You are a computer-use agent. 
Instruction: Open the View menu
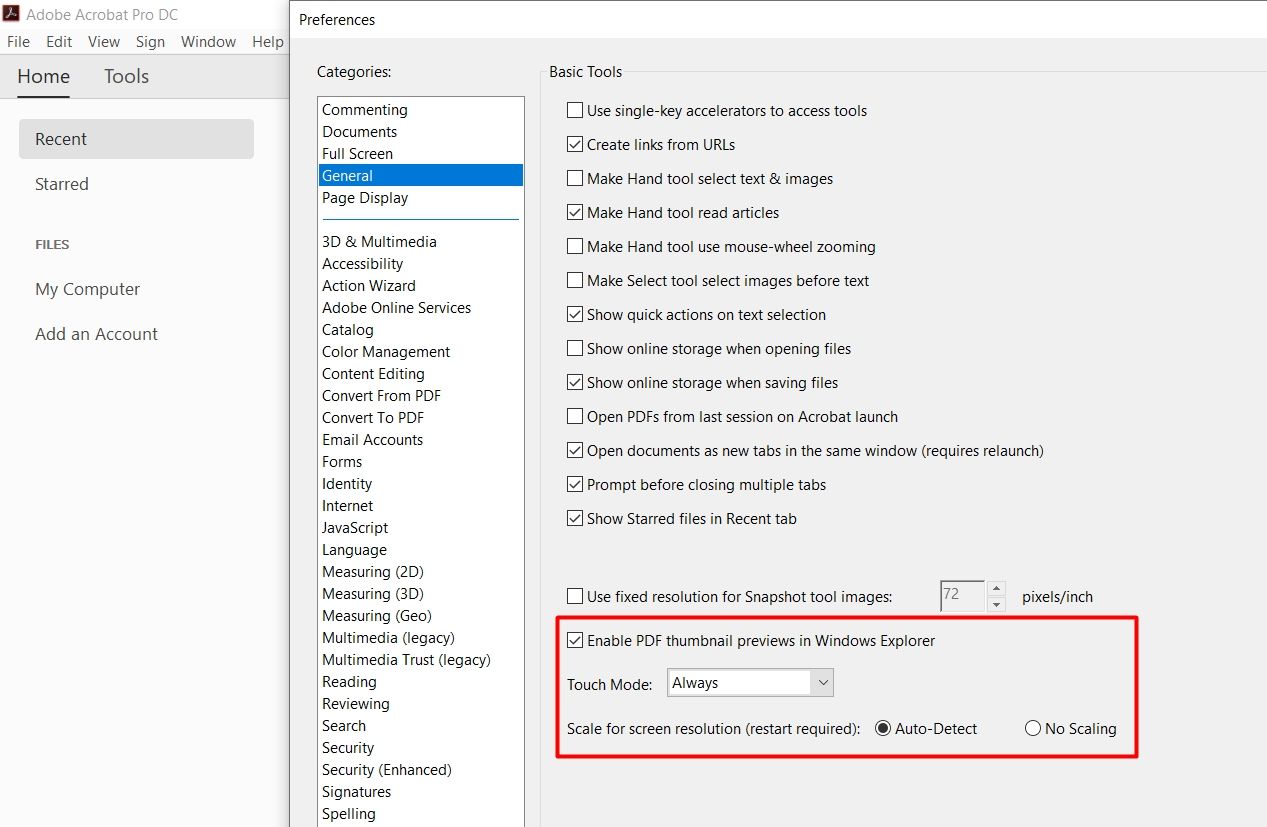[x=104, y=42]
